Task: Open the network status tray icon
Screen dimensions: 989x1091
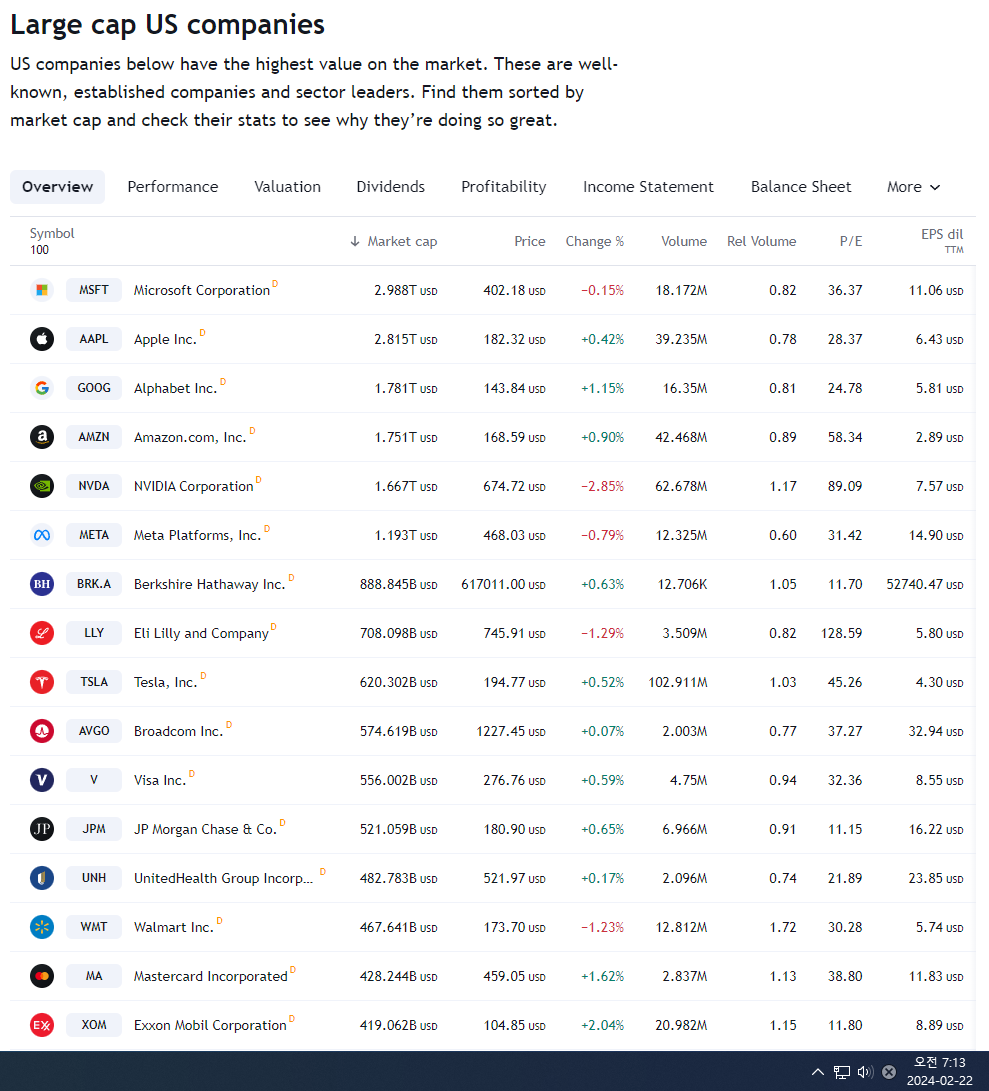Action: [x=841, y=1072]
